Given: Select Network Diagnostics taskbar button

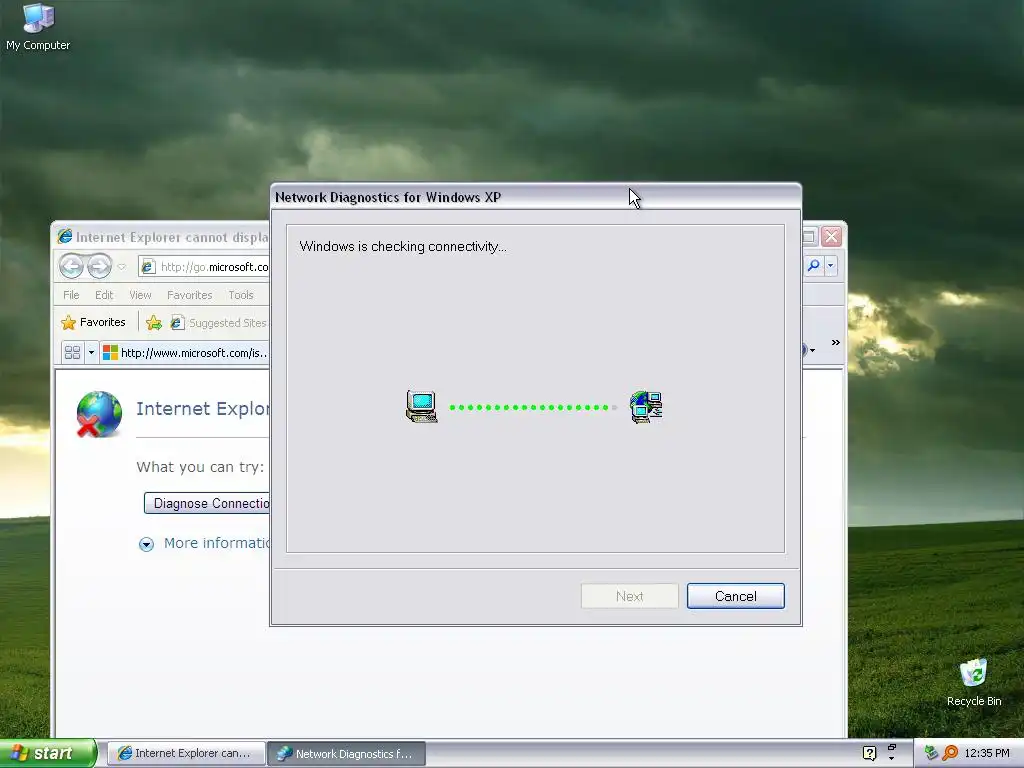Looking at the screenshot, I should 347,753.
